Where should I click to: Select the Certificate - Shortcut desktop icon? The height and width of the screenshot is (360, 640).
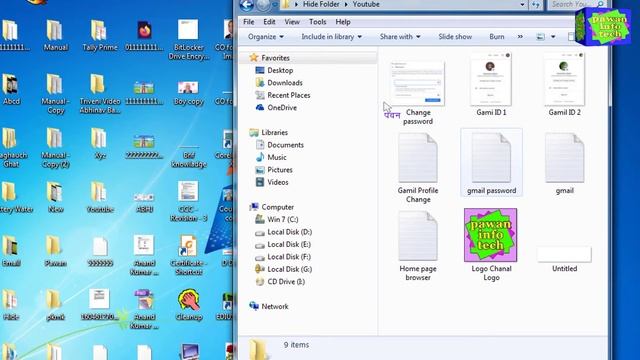(x=188, y=255)
